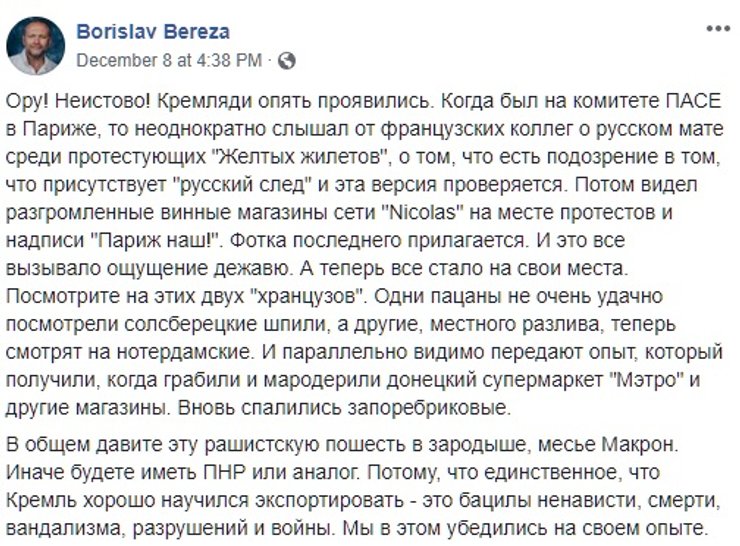The image size is (740, 546).
Task: Open Borislav Bereza's profile picture
Action: pyautogui.click(x=35, y=45)
